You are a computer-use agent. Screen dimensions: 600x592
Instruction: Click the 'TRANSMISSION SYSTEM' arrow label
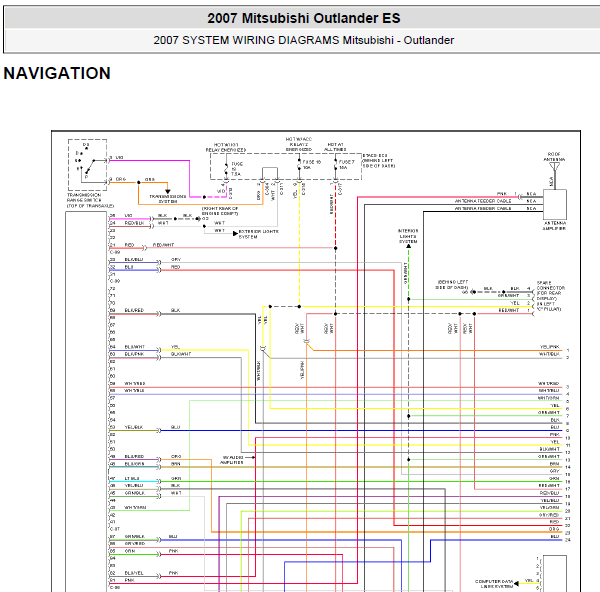pyautogui.click(x=168, y=199)
